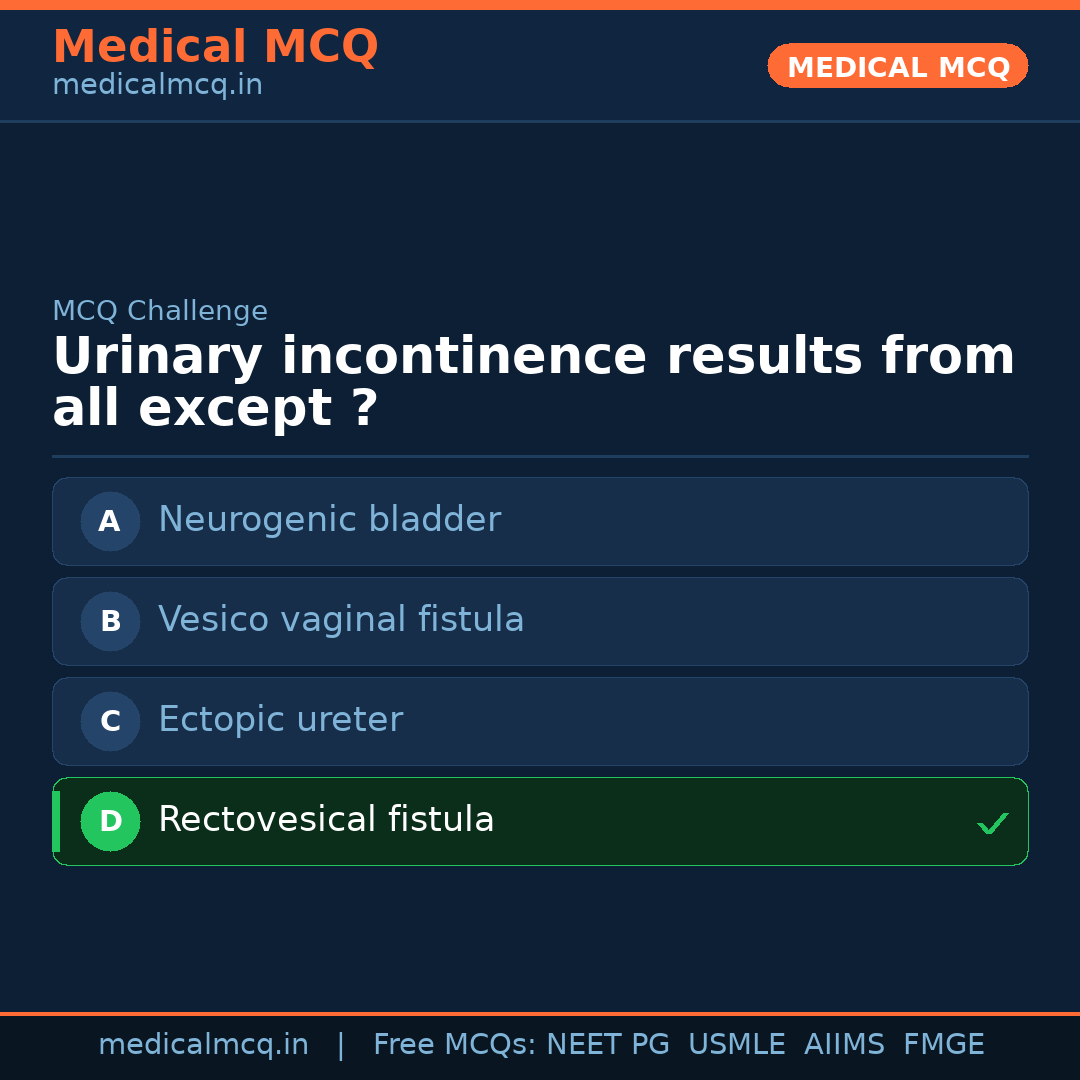1080x1080 pixels.
Task: Select the Rectovesical fistula answer text
Action: click(x=326, y=820)
